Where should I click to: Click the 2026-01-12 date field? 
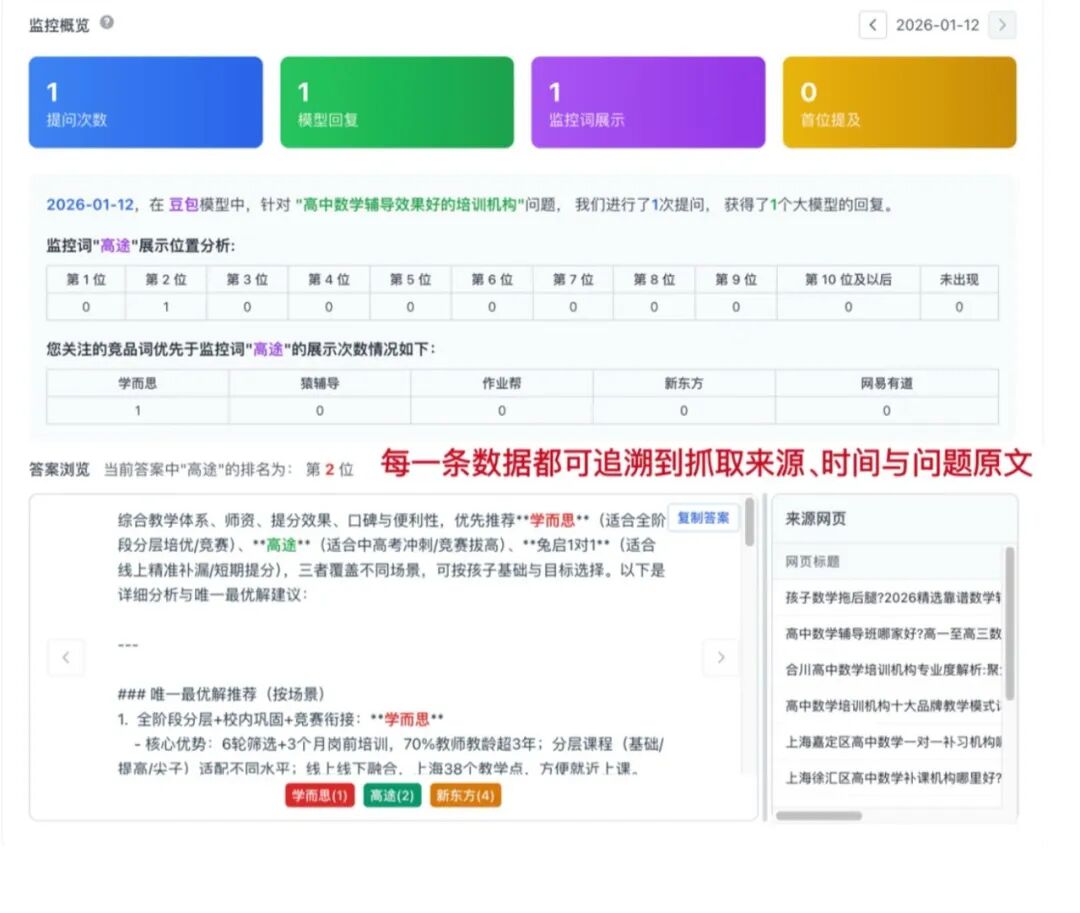937,25
